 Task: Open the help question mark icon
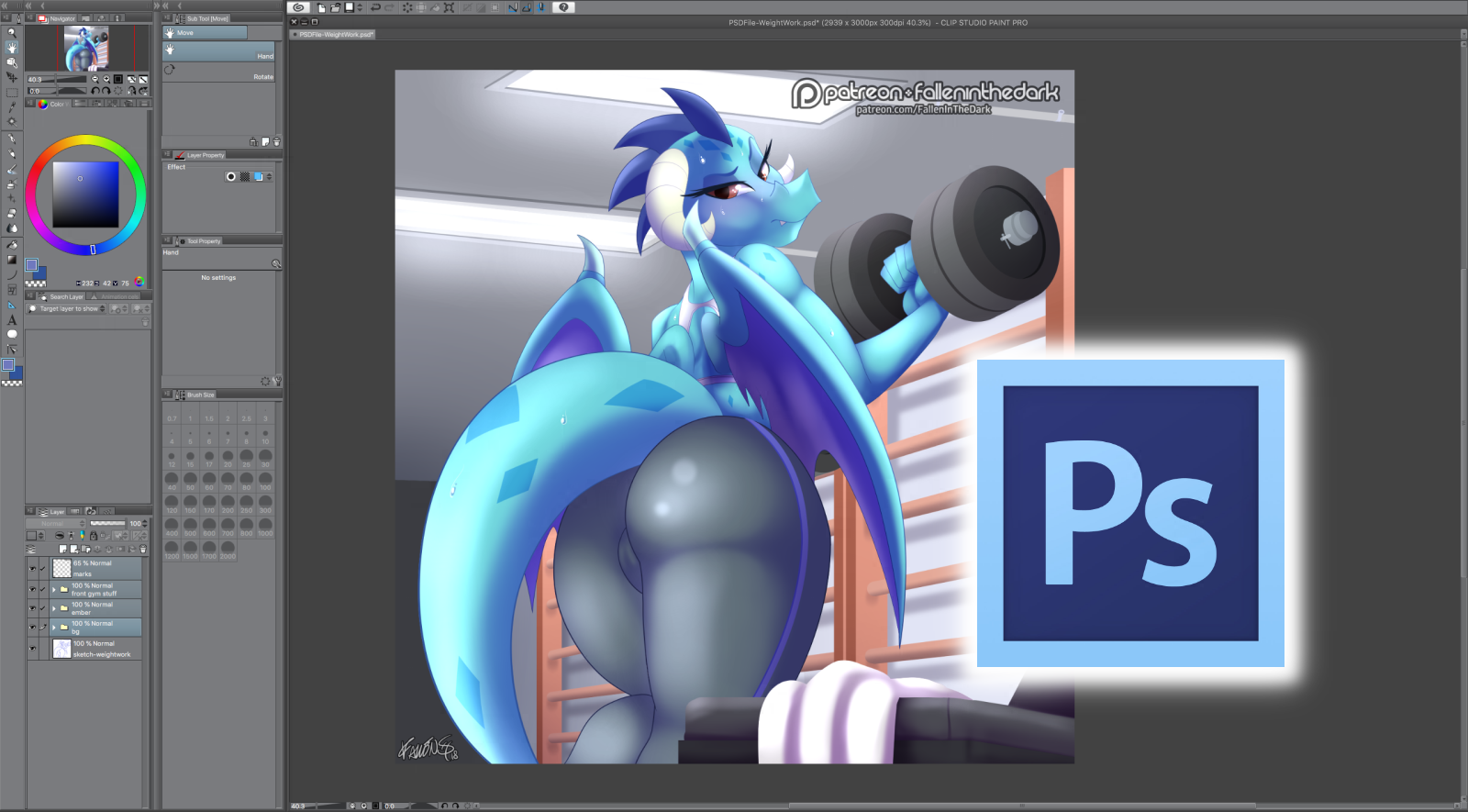[563, 7]
